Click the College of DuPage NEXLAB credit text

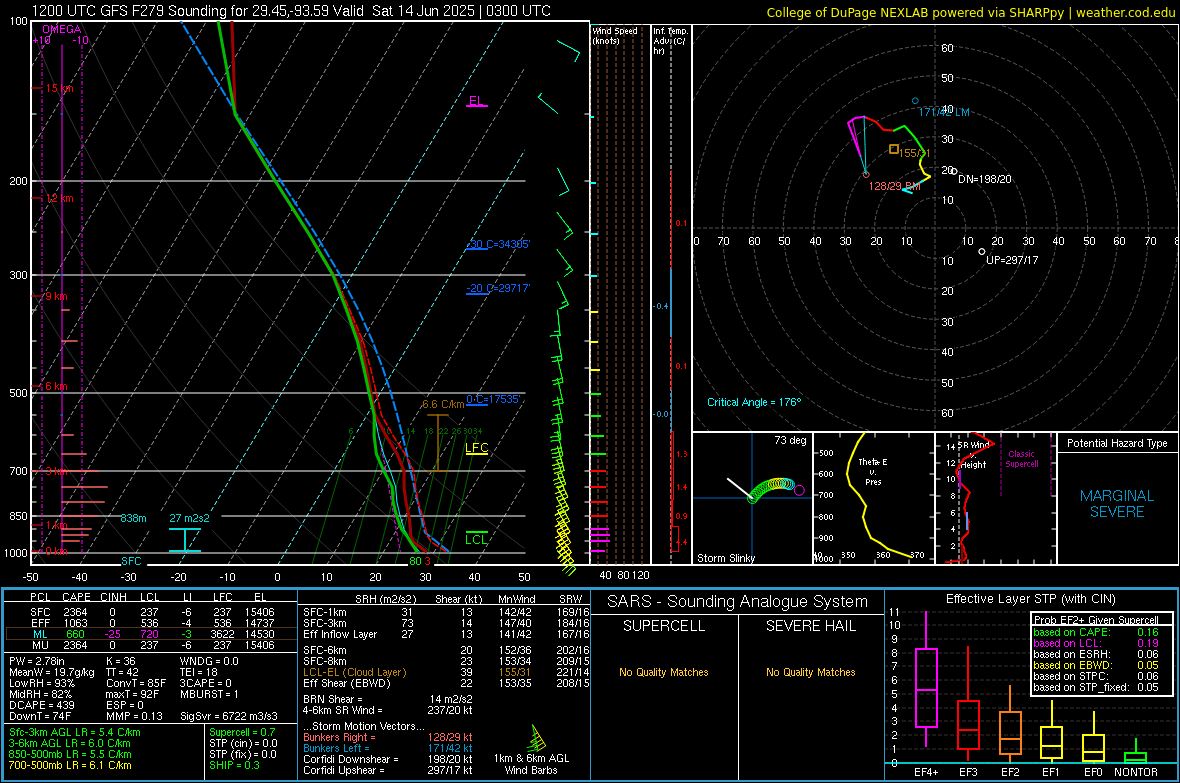(x=971, y=12)
